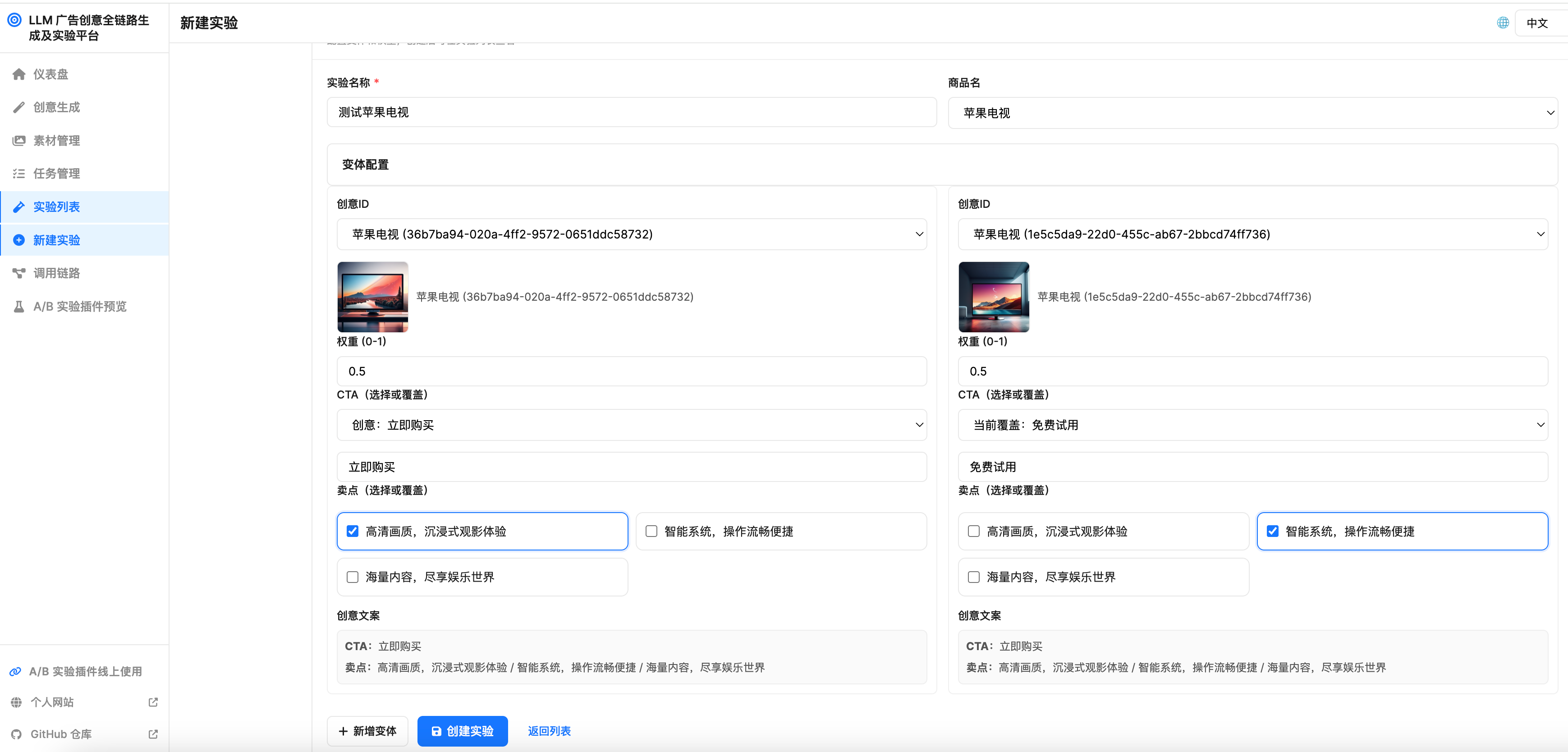Check 高清画质 selling point in second variant
1568x752 pixels.
[974, 531]
